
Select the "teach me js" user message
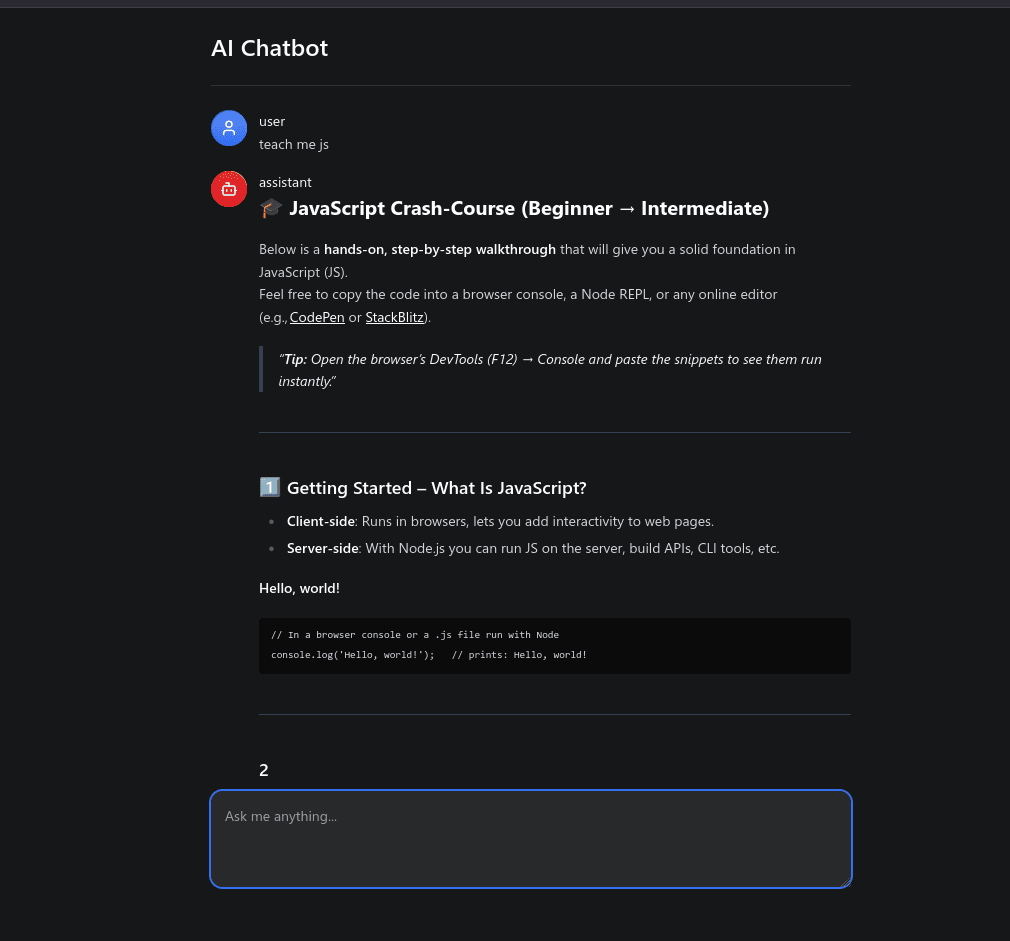point(294,144)
